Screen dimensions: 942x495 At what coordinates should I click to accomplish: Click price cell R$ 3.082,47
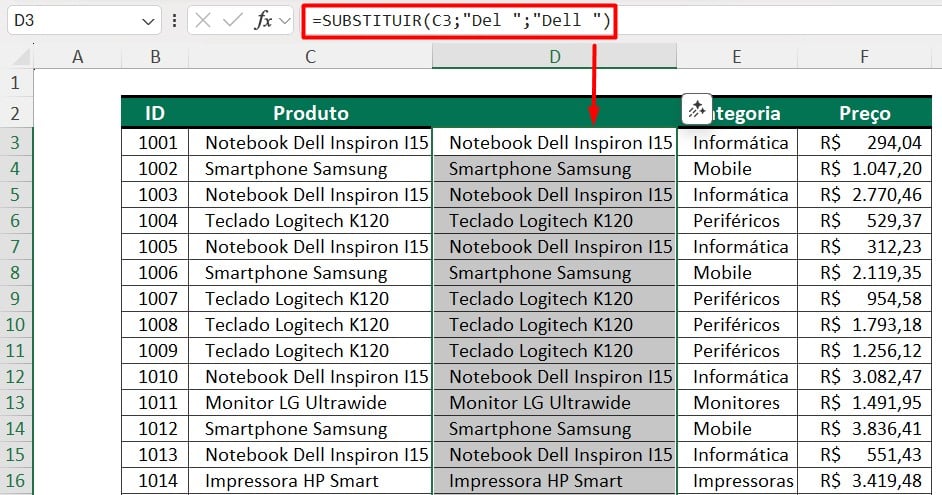(x=864, y=377)
